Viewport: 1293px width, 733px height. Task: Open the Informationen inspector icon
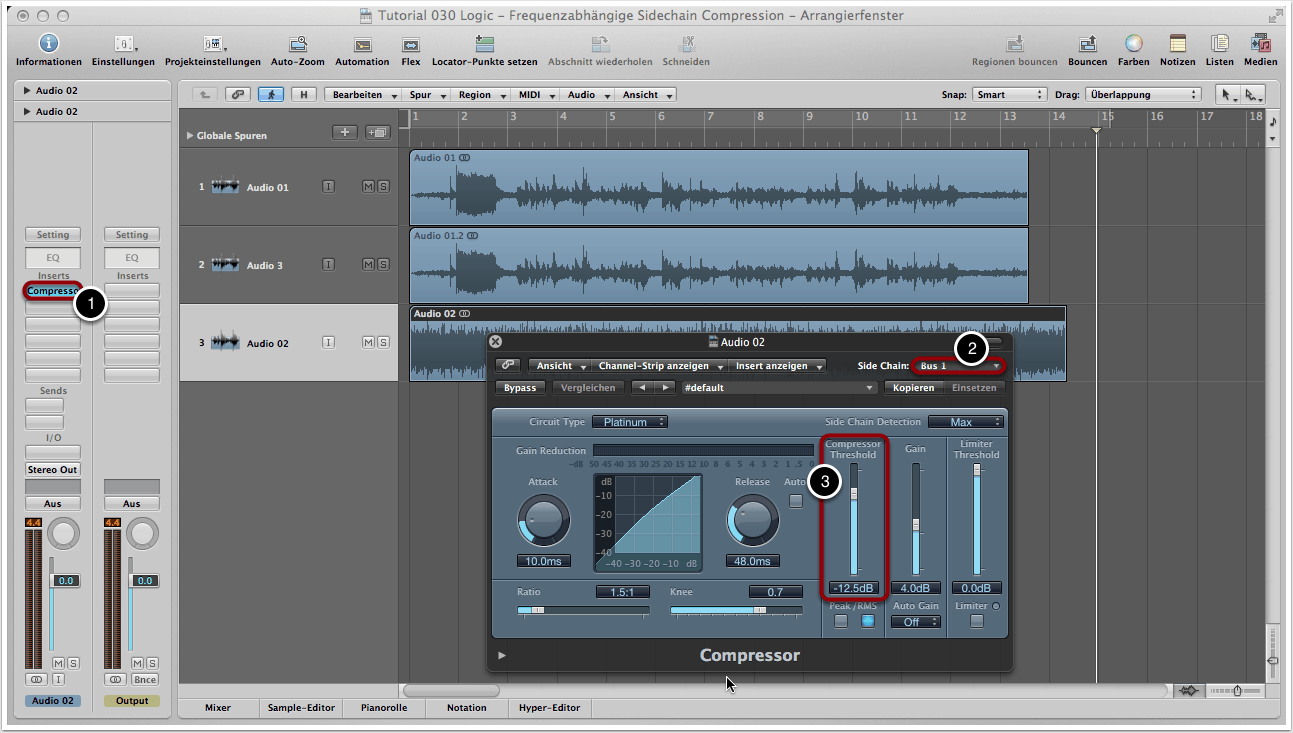(48, 44)
